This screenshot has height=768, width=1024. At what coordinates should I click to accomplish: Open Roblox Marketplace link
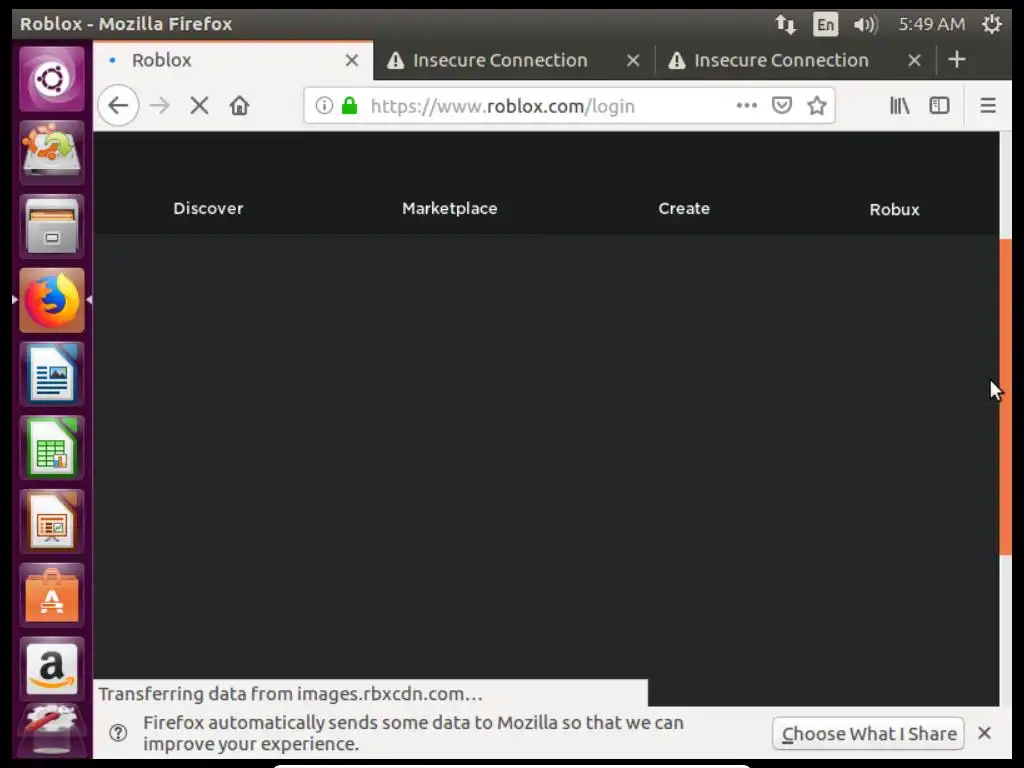click(449, 208)
